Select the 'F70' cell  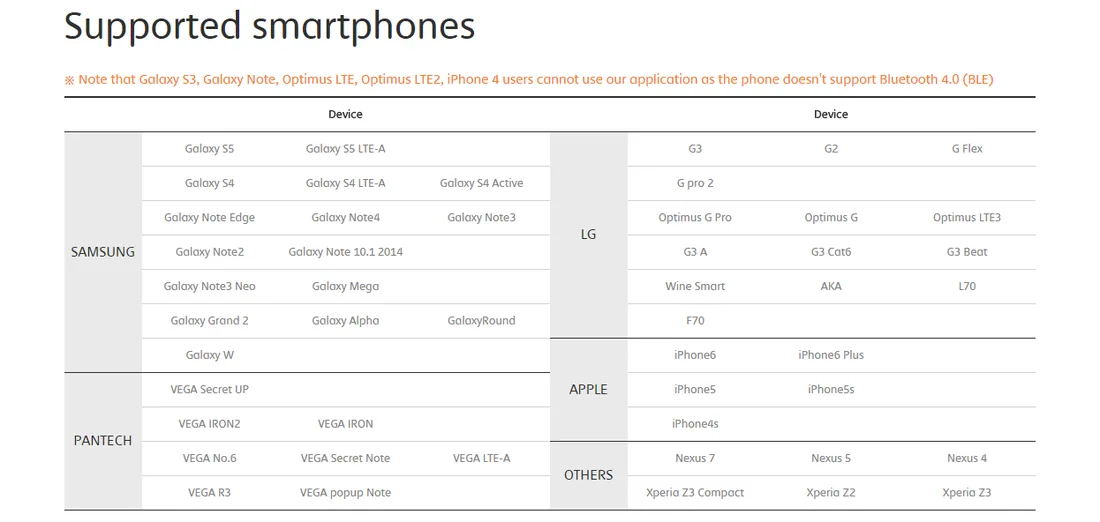pos(695,321)
